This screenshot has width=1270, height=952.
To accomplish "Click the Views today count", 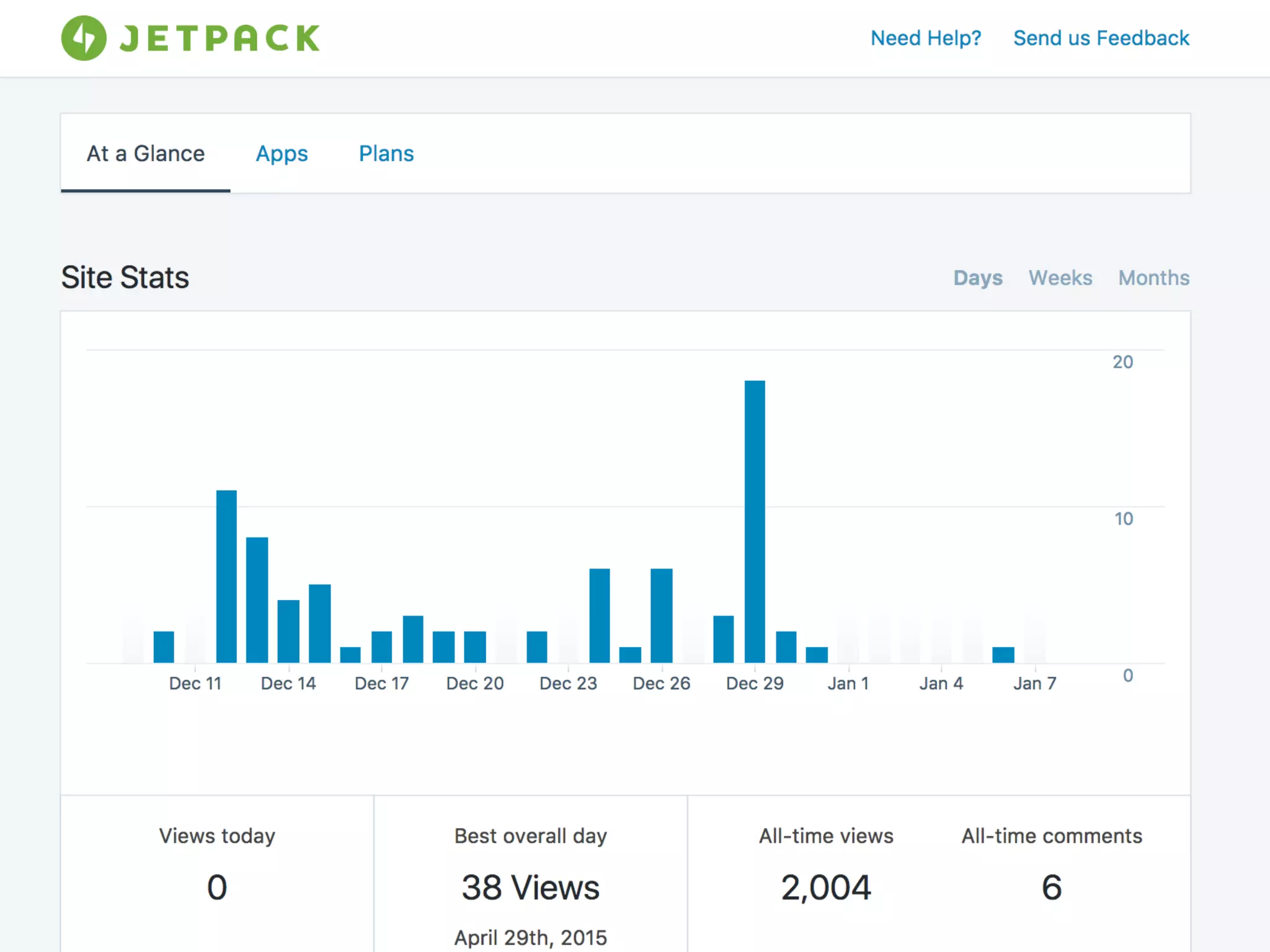I will 217,887.
